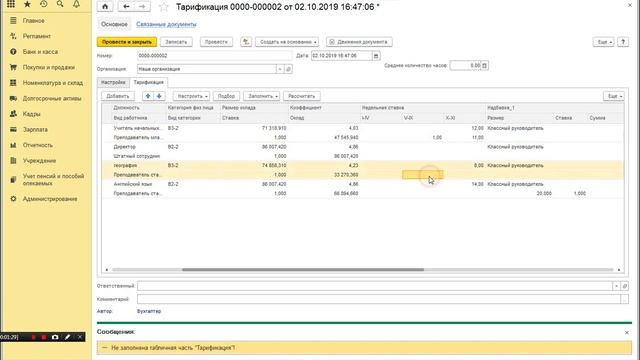
Task: Close the Сообщения panel
Action: 627,333
